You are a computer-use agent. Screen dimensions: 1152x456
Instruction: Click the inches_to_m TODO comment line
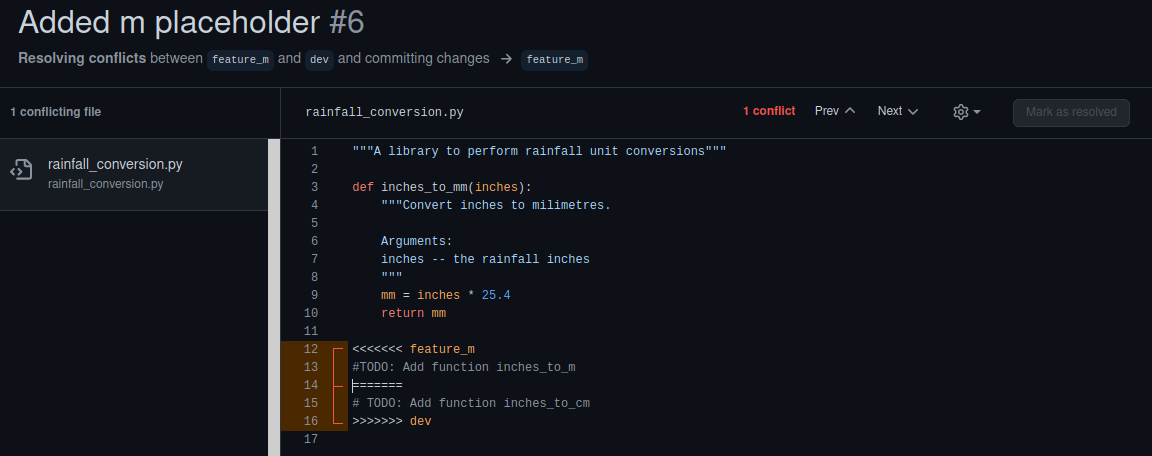[x=463, y=367]
